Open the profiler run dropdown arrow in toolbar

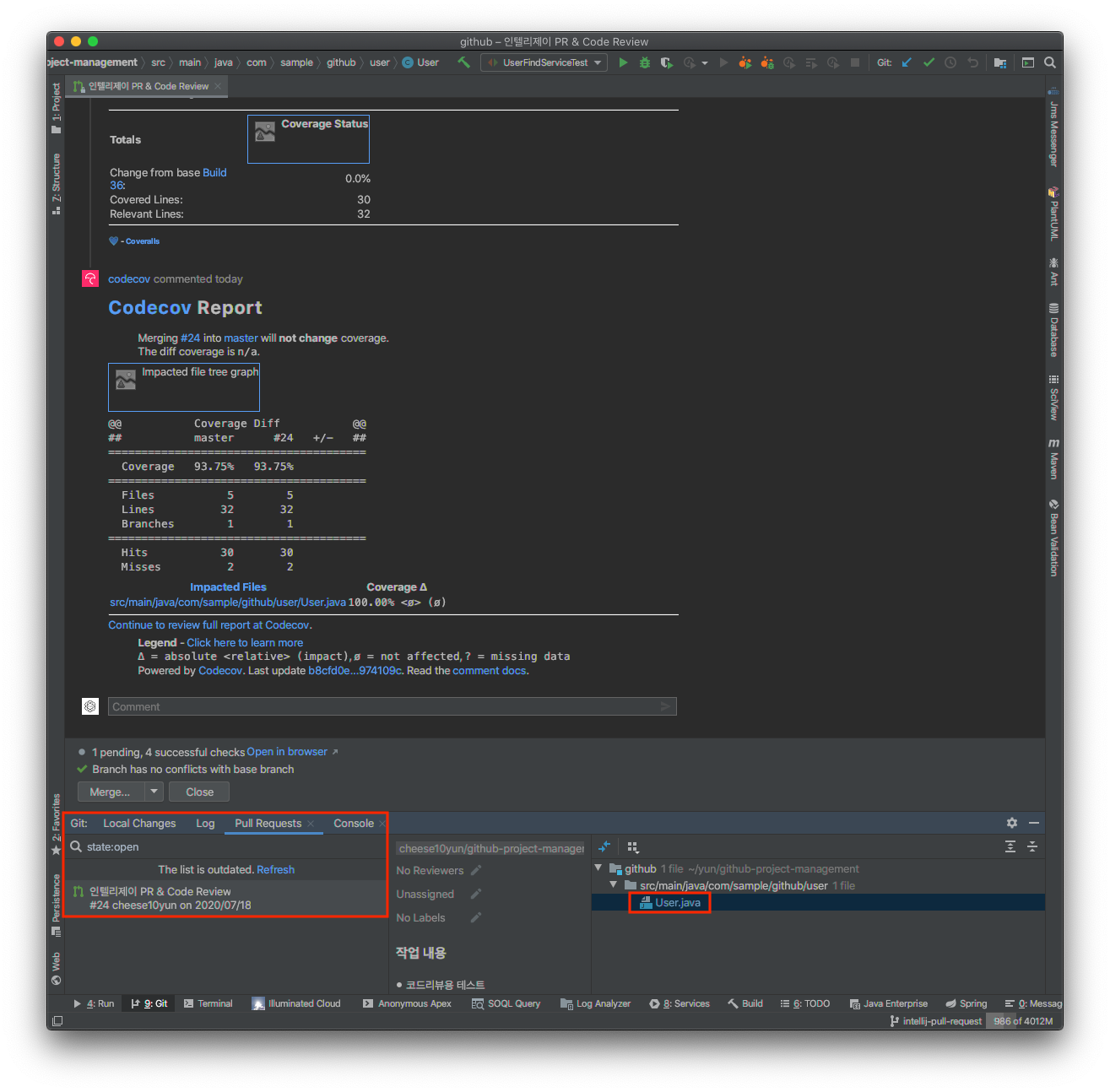(705, 63)
